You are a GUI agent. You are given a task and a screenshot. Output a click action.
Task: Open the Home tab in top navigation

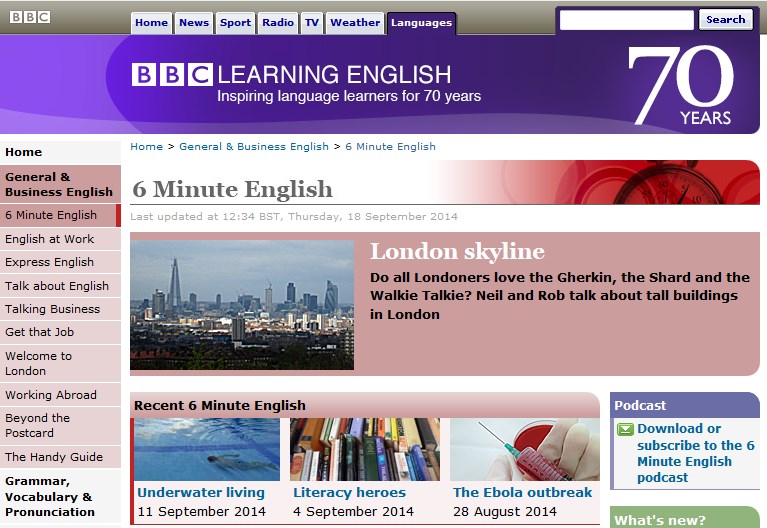tap(151, 23)
